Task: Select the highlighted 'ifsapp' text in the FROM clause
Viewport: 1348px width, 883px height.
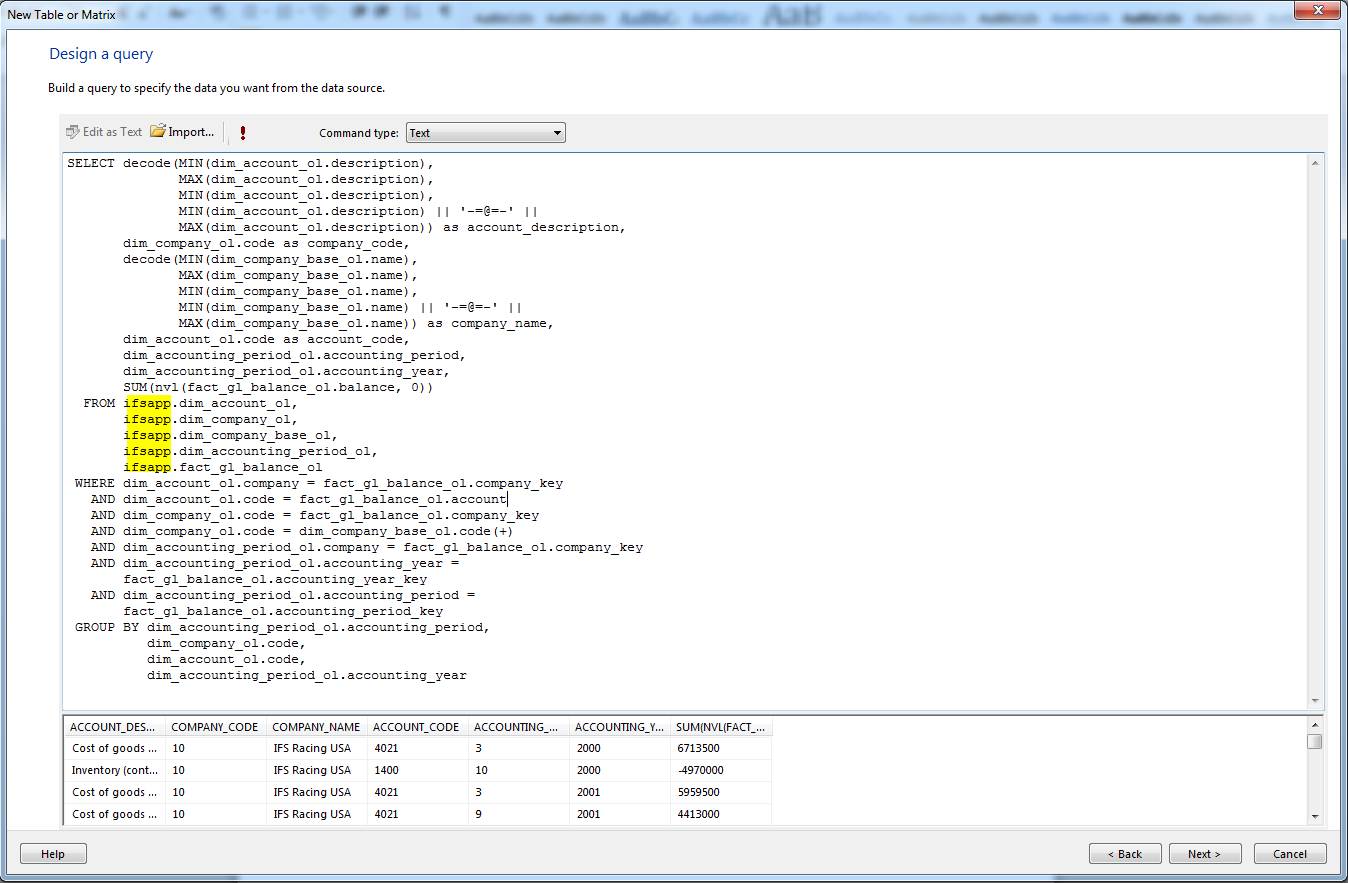Action: [148, 402]
